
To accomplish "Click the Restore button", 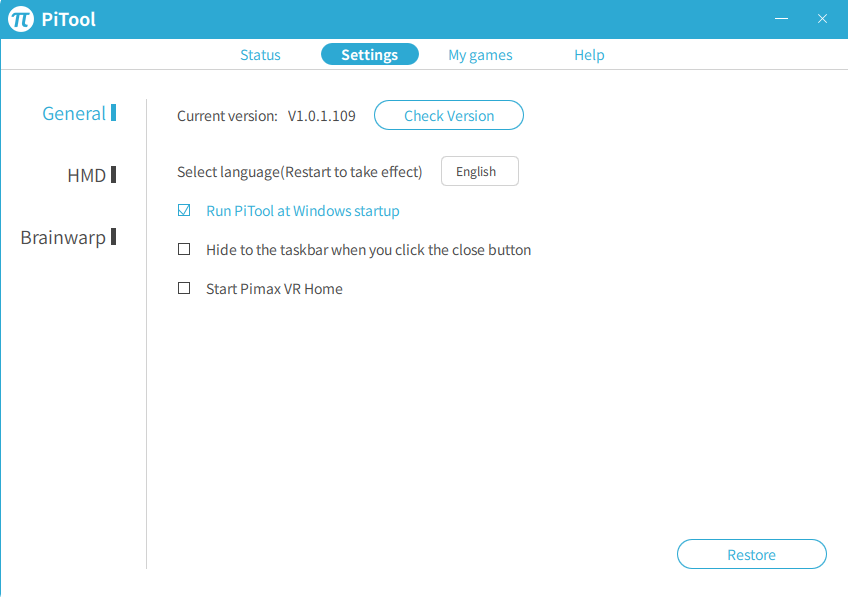I will [x=751, y=554].
